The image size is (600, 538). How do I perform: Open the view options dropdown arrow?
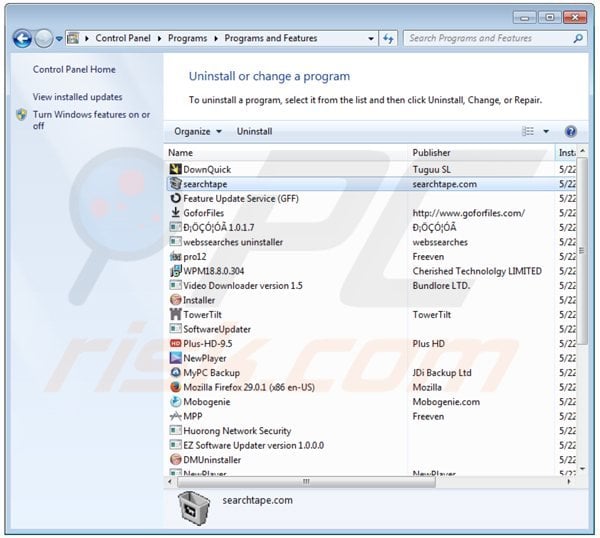point(546,132)
